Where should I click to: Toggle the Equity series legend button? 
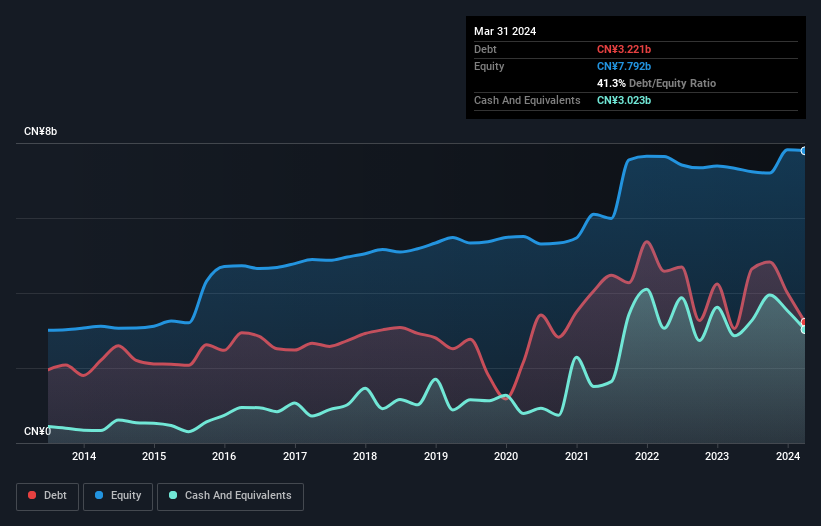(118, 496)
